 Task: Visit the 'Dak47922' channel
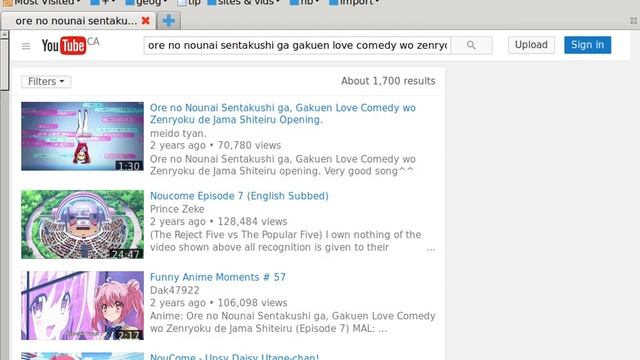(x=175, y=290)
